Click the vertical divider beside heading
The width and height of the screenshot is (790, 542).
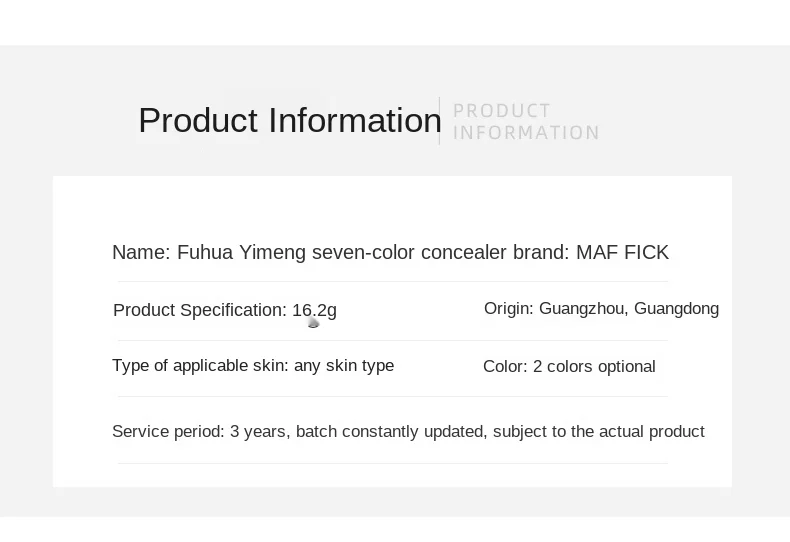pyautogui.click(x=439, y=121)
